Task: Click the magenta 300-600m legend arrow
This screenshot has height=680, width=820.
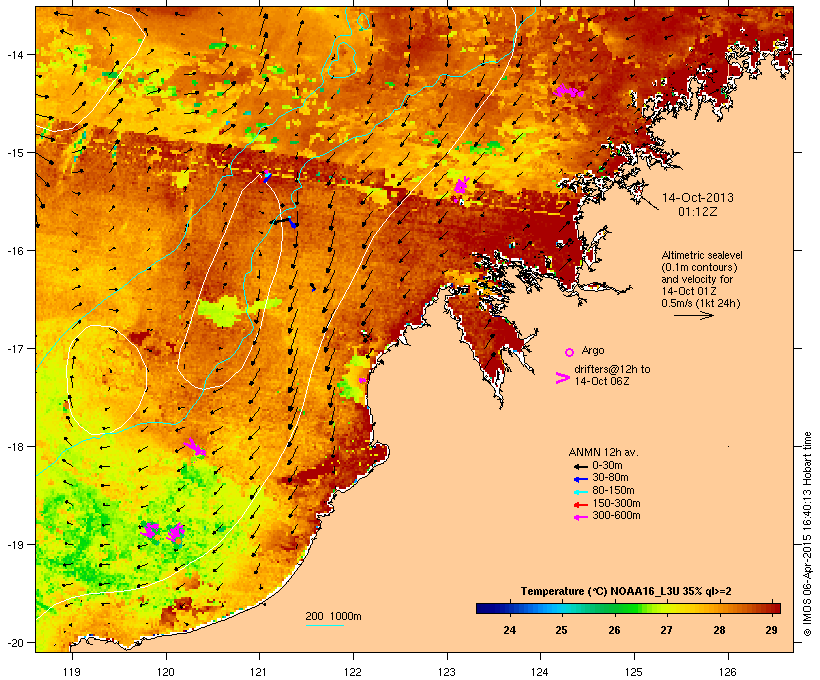Action: [x=580, y=517]
